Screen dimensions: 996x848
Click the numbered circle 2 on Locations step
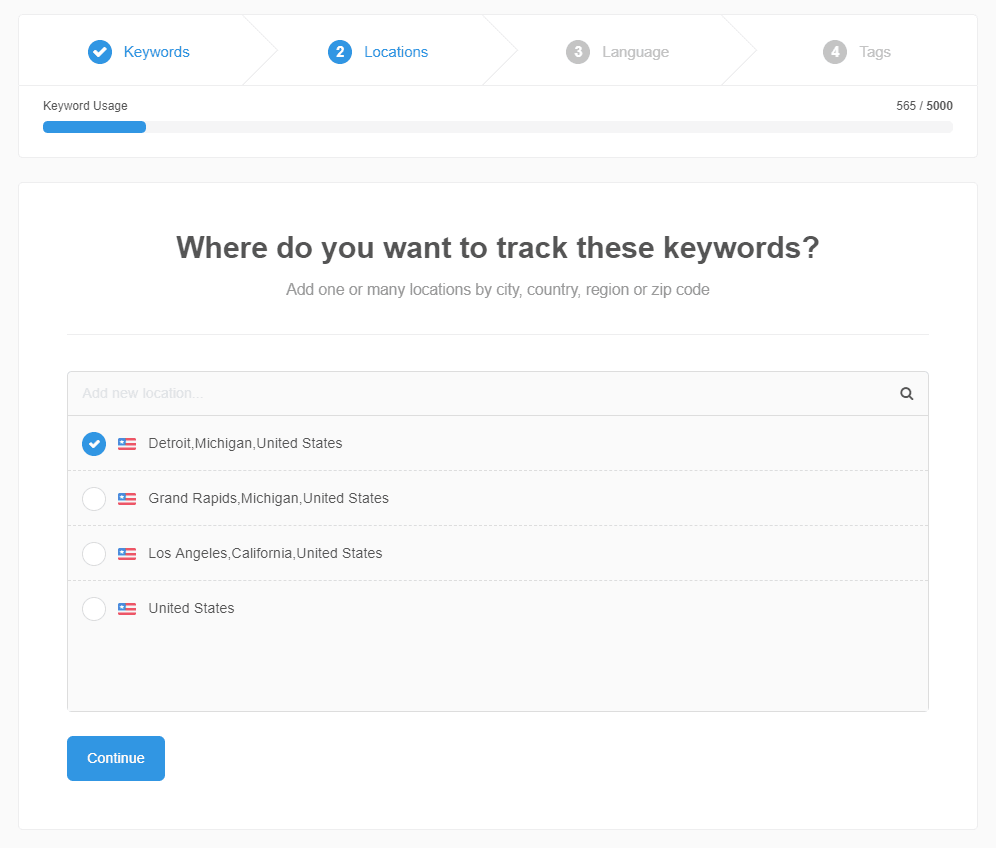click(340, 52)
